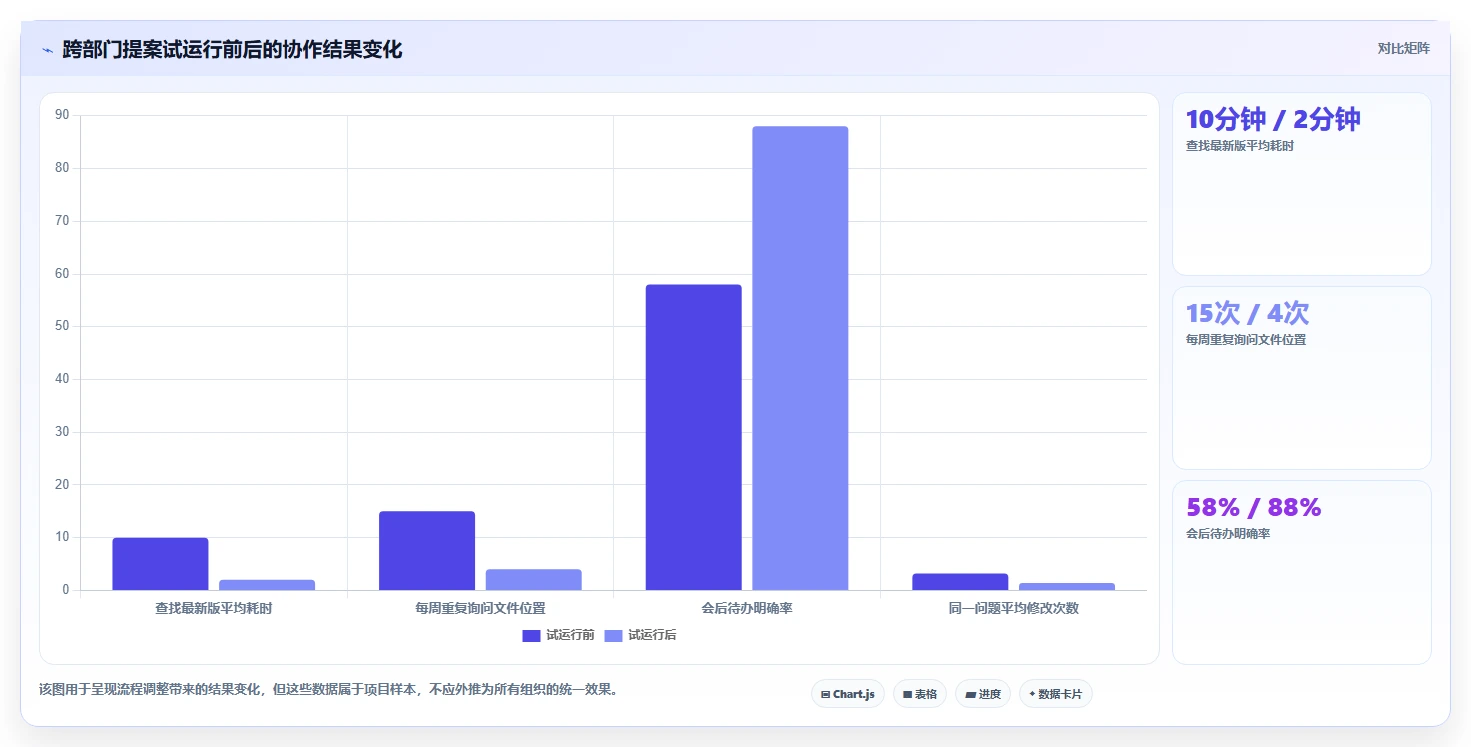Click the Chart.js chip
Screen dimensions: 1471x747
(848, 694)
